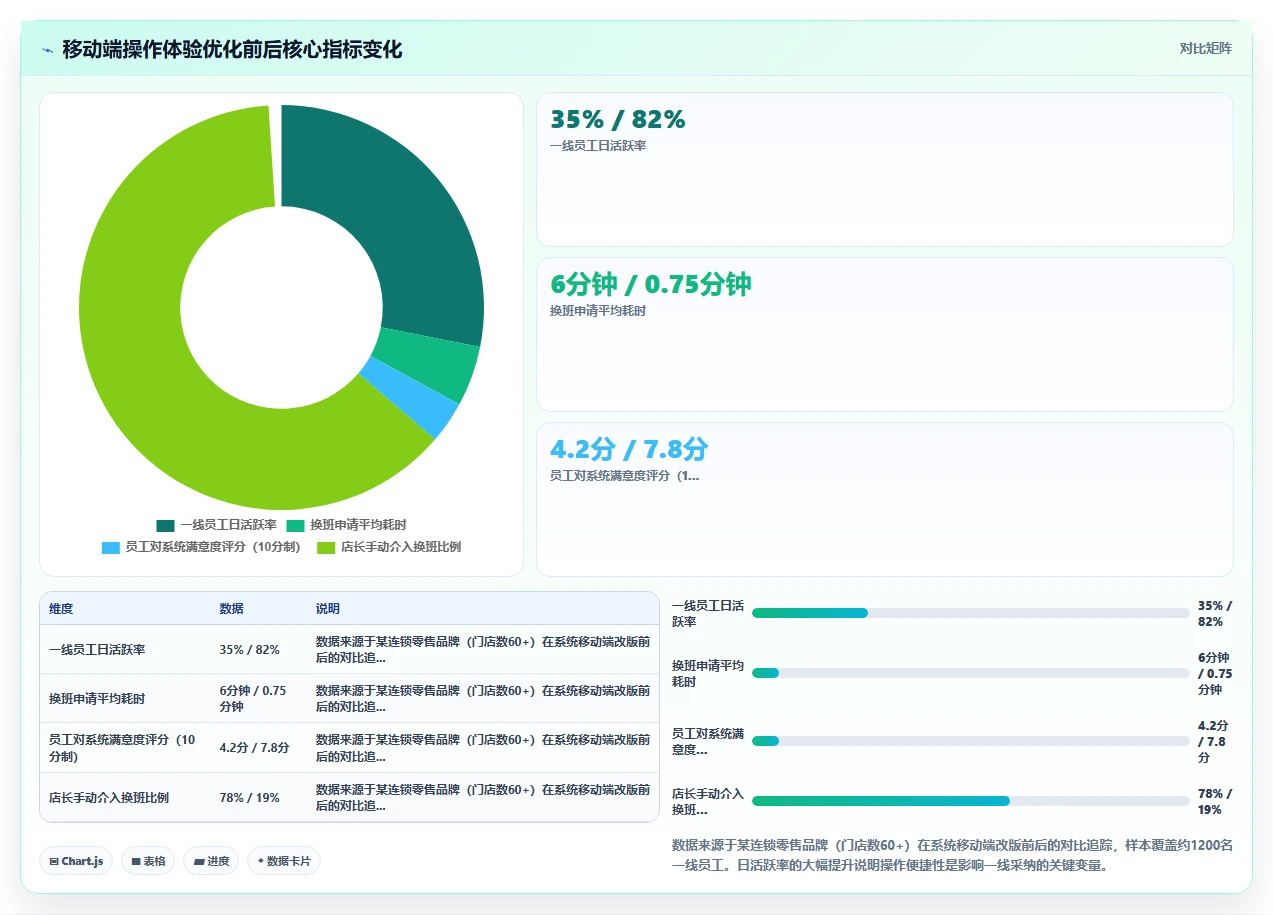The image size is (1273, 915).
Task: Click the progress bar for 店长手动介入换班
Action: tap(971, 801)
